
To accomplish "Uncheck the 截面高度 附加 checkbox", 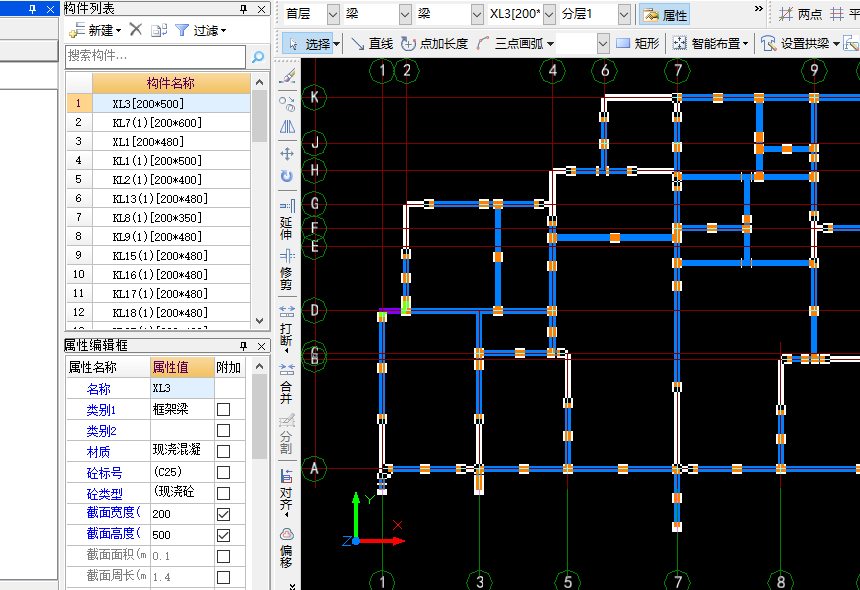I will coord(223,535).
